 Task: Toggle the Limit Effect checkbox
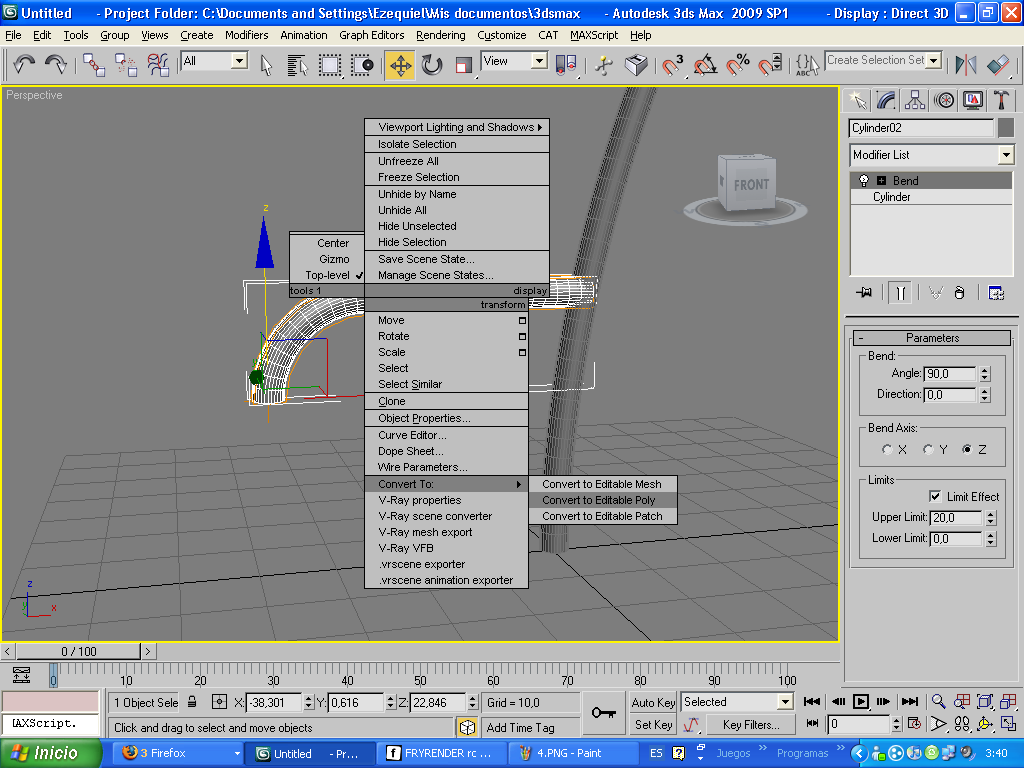(935, 496)
